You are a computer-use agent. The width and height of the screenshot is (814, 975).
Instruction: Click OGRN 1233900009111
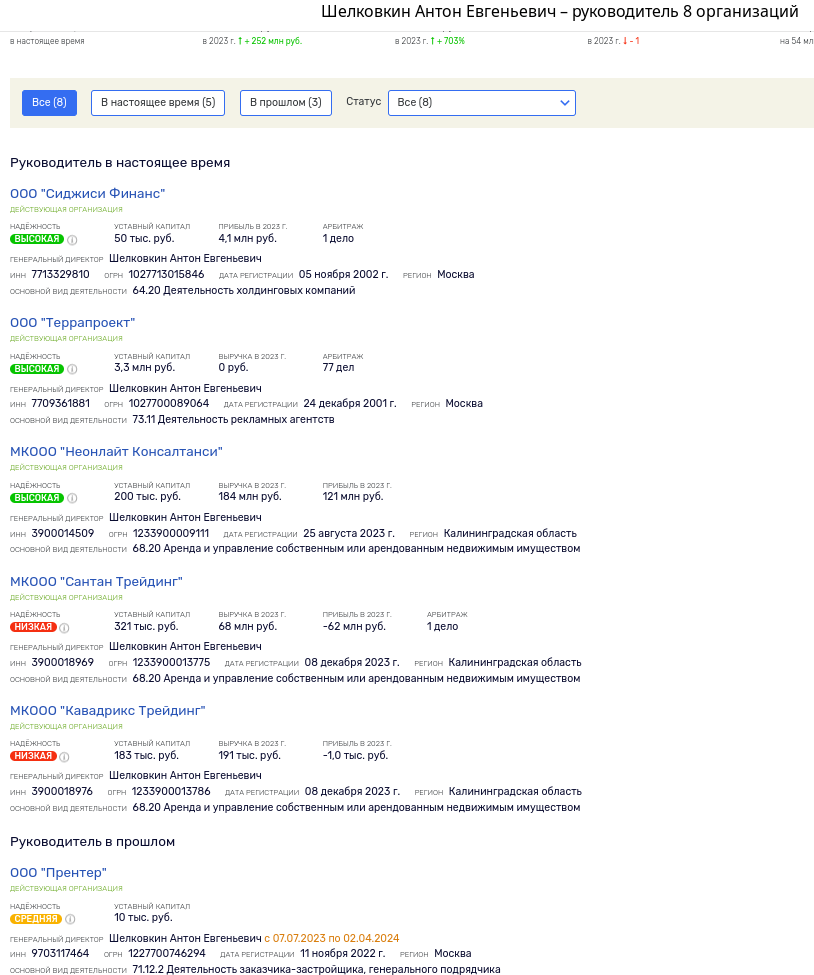[x=171, y=533]
